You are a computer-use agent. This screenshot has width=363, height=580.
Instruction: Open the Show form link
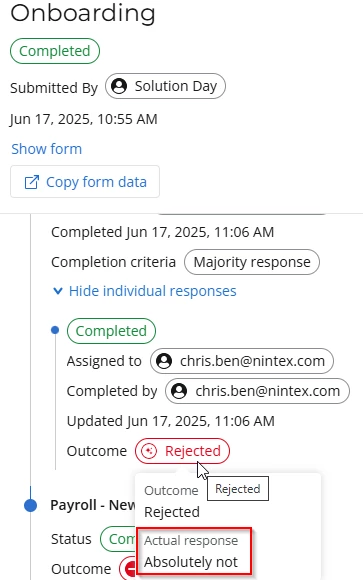47,149
